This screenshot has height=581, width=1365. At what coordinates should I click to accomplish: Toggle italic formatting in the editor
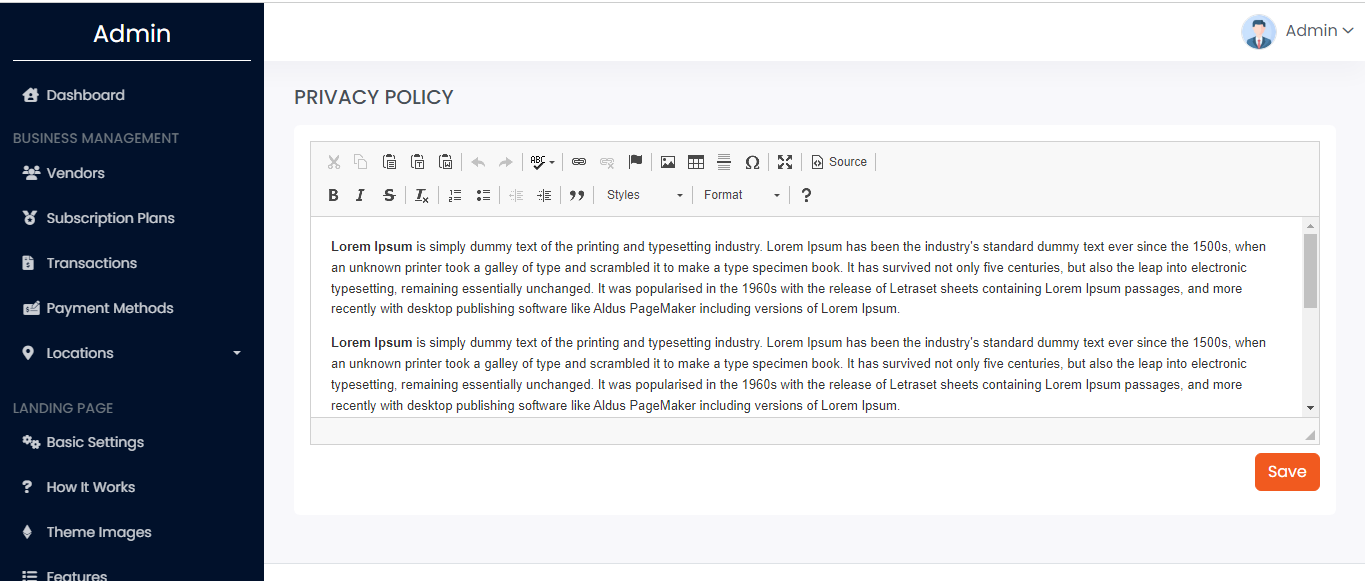[x=360, y=195]
